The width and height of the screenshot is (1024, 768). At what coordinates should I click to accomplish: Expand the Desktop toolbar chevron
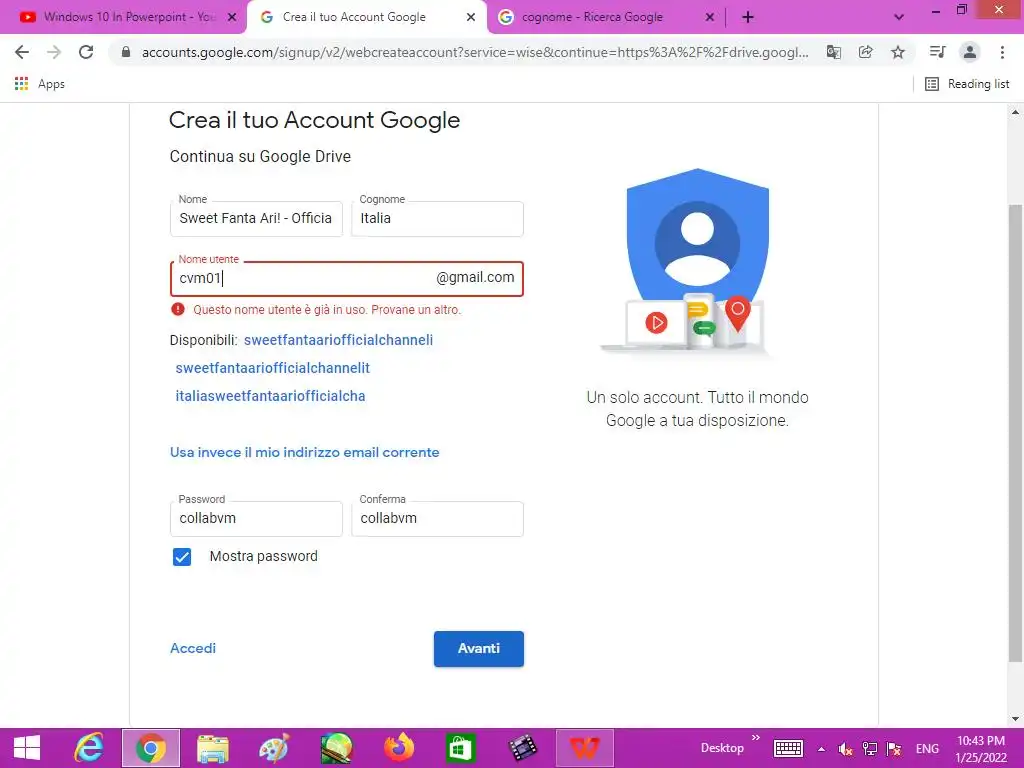click(x=756, y=738)
